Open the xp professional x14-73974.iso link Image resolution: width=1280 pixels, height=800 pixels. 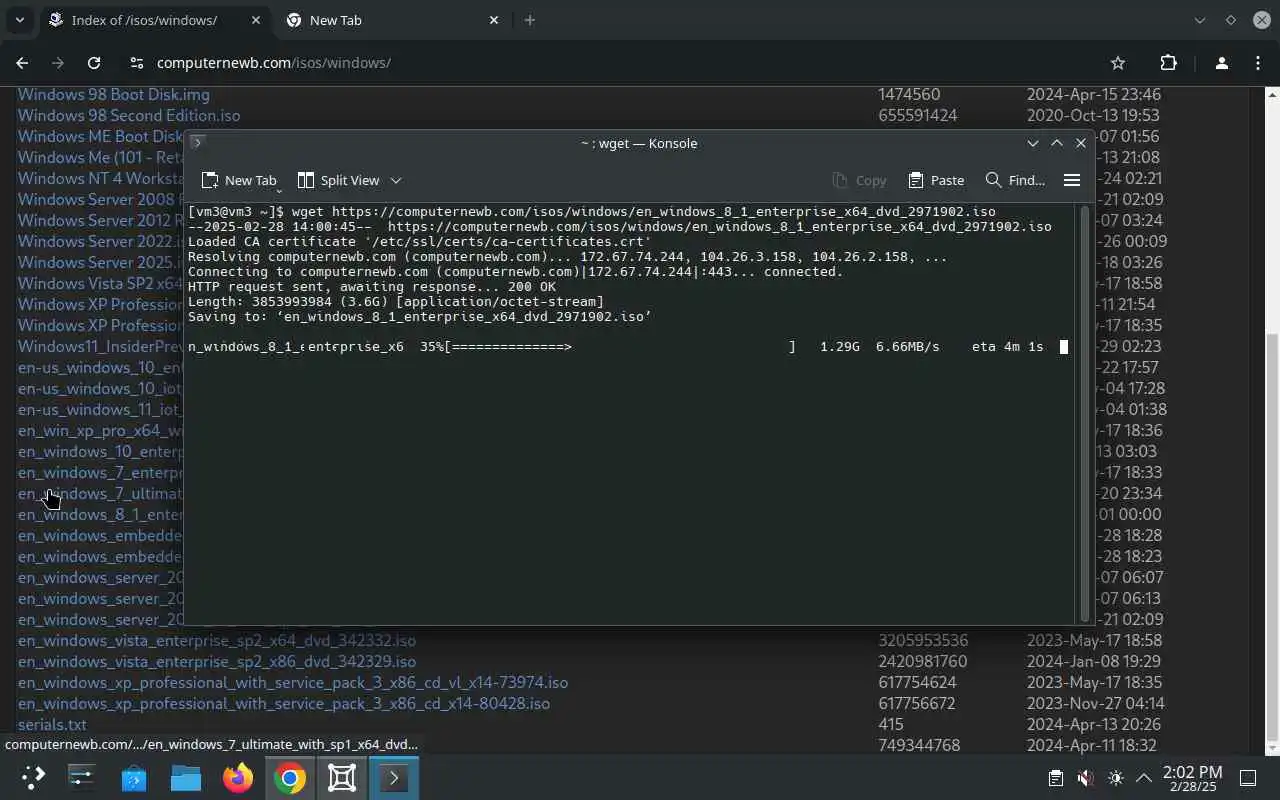click(293, 682)
